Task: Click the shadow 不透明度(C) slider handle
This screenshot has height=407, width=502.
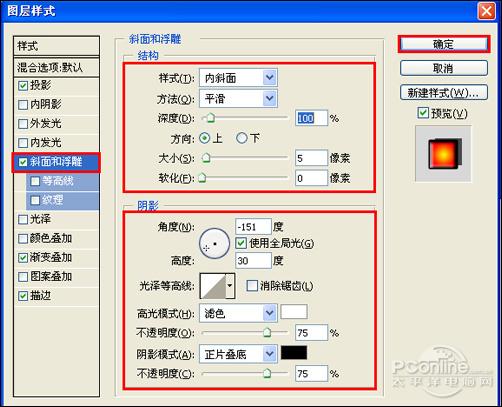Action: pos(267,373)
